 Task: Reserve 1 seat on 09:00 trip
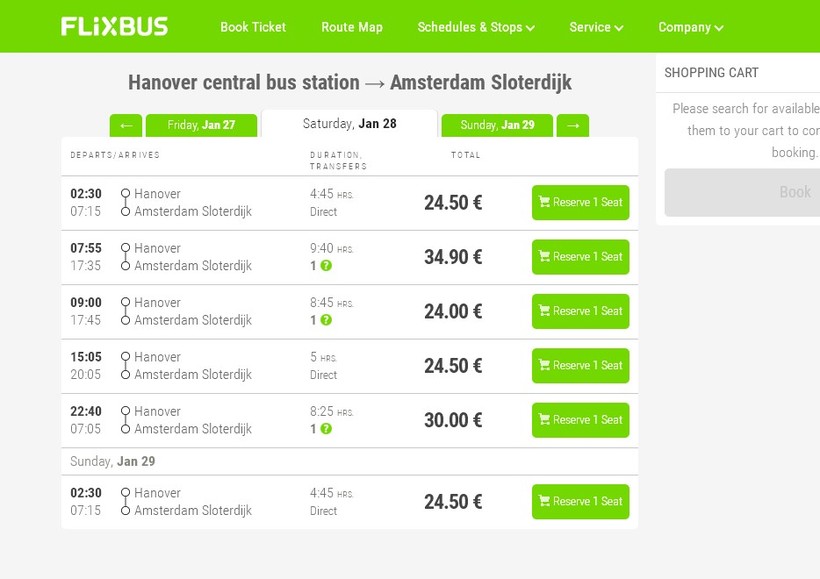[x=580, y=311]
